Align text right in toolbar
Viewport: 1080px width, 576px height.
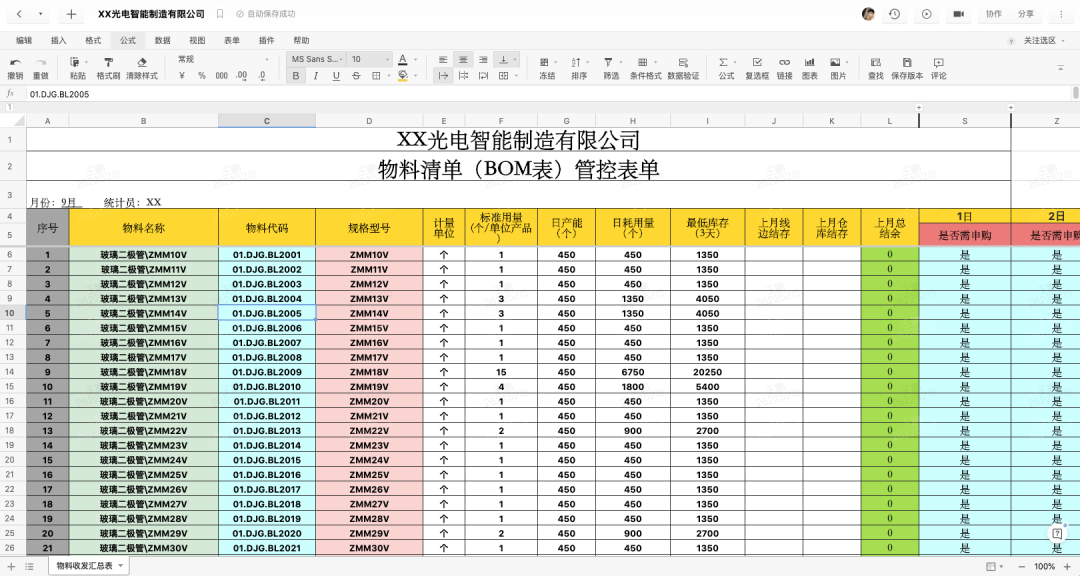pos(484,60)
